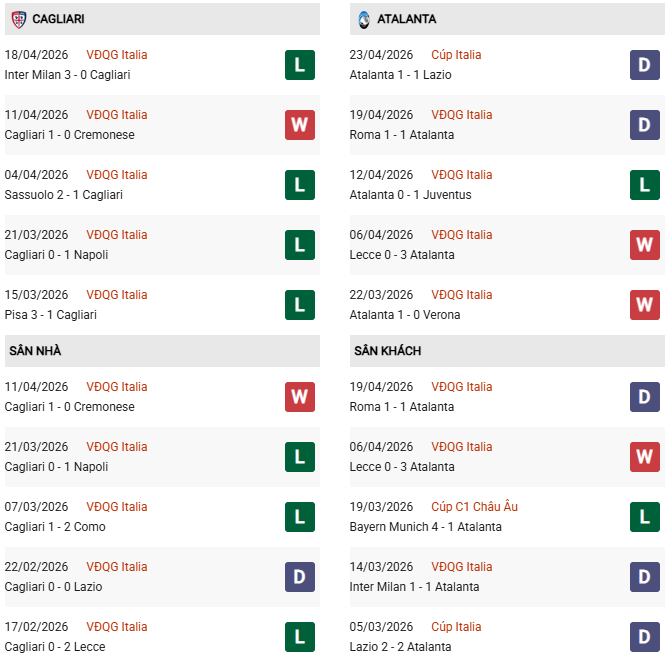Open the Cúp C1 Châu Âu competition link

pos(474,507)
